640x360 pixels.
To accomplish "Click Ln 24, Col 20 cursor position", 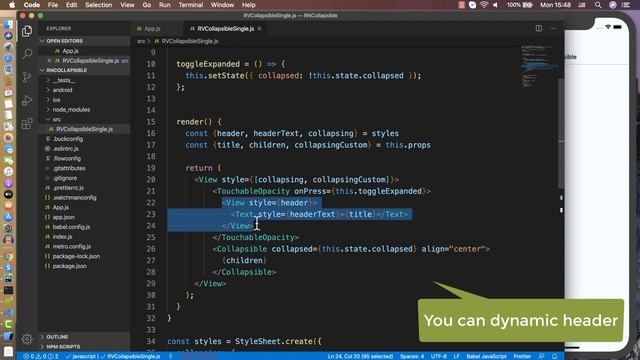I will coord(360,356).
